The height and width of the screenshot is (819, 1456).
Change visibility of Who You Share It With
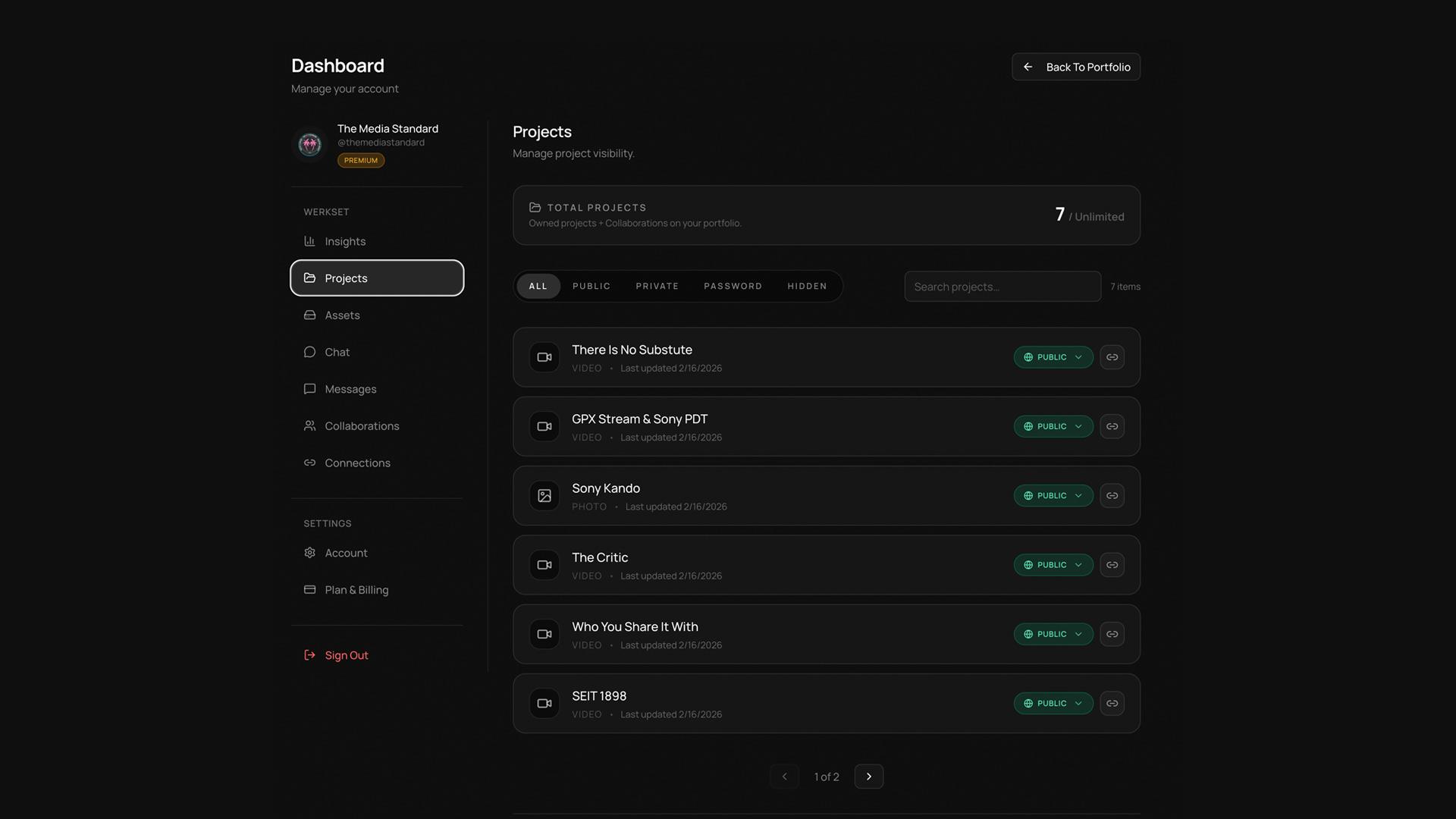click(1053, 634)
